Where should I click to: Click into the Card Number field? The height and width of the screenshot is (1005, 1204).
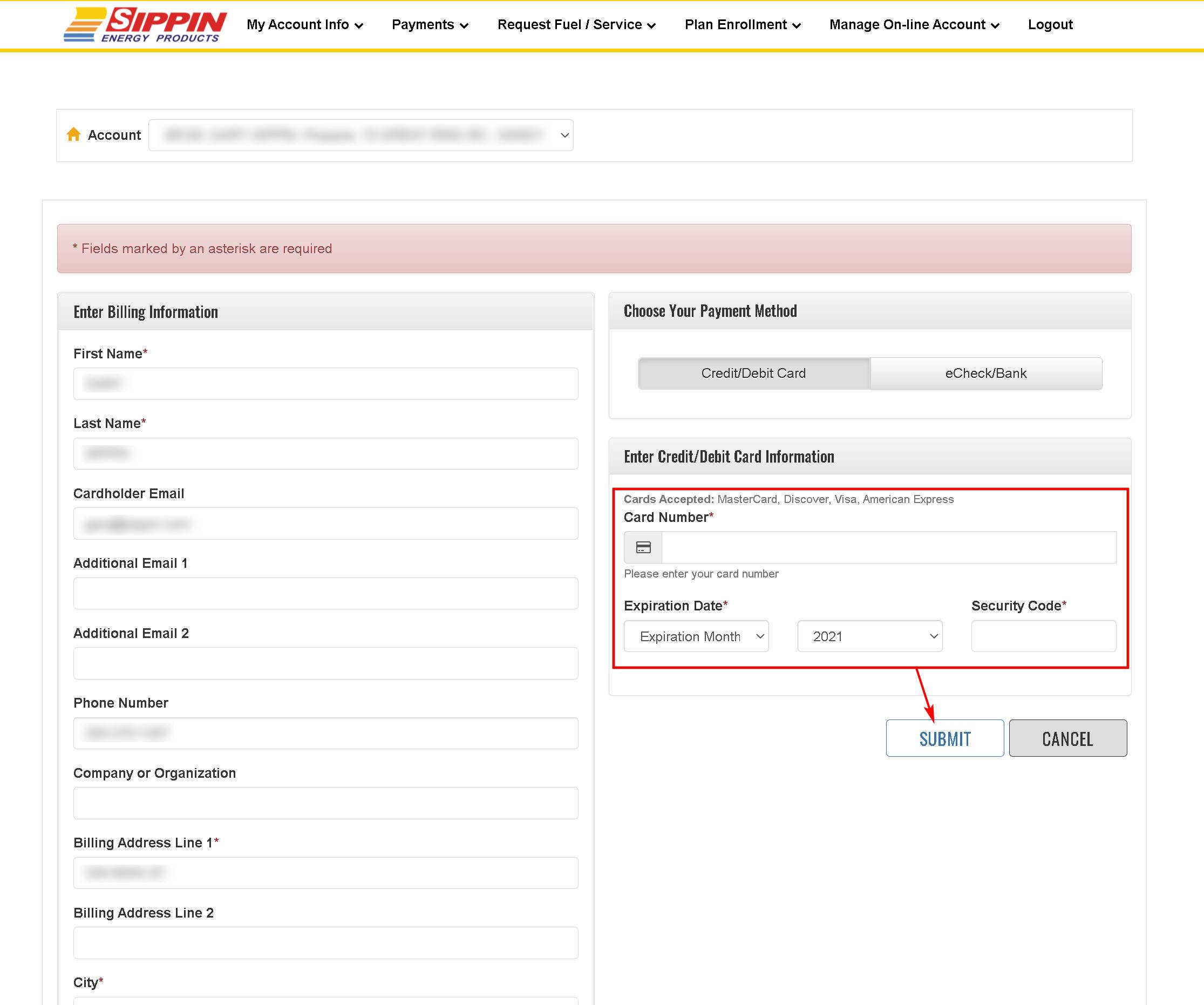tap(888, 547)
